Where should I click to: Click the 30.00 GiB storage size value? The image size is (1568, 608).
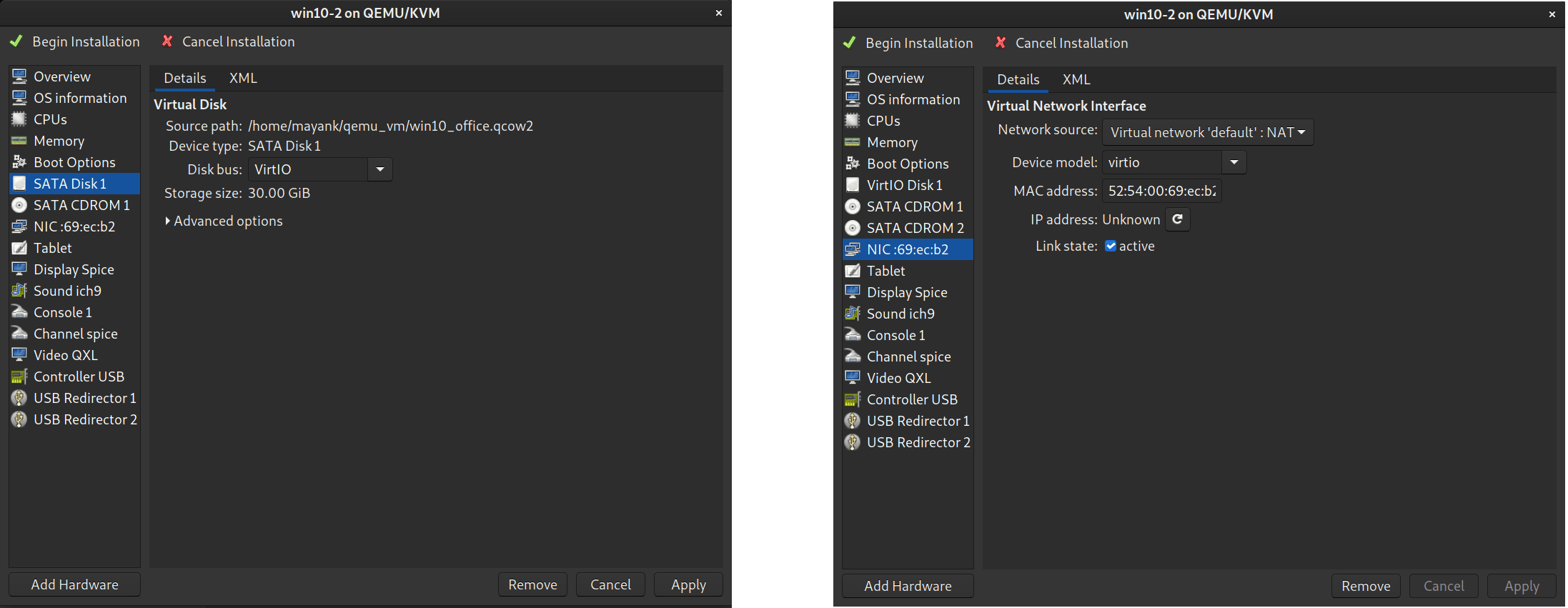point(279,193)
